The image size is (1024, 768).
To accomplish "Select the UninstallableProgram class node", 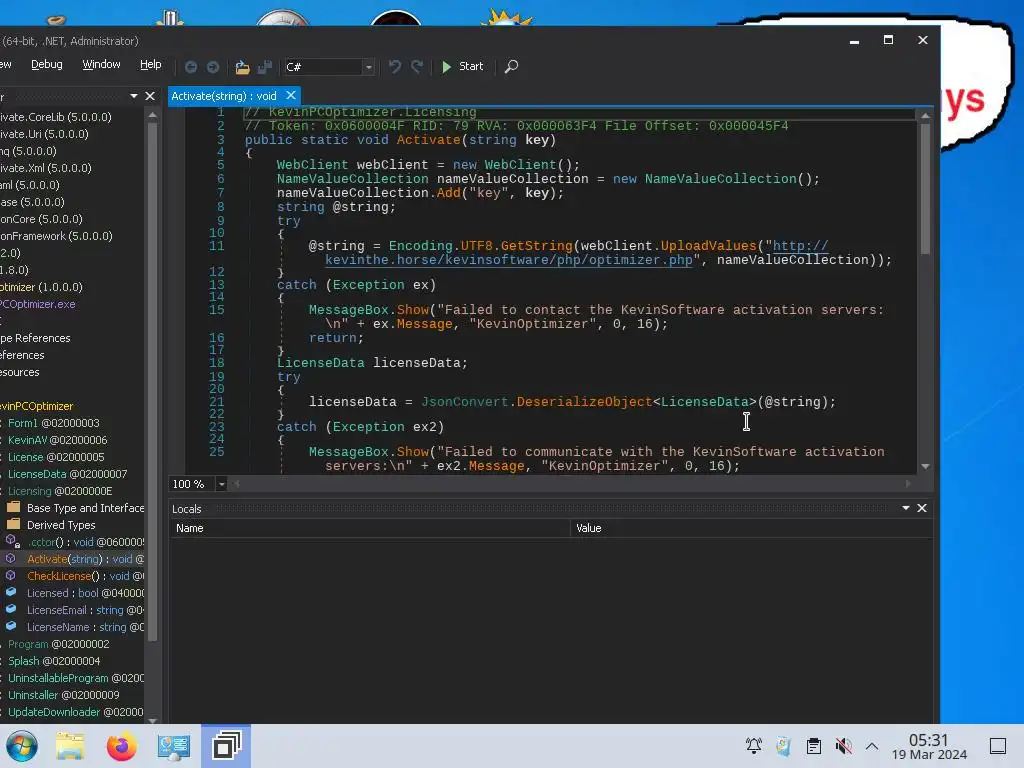I will click(x=76, y=678).
